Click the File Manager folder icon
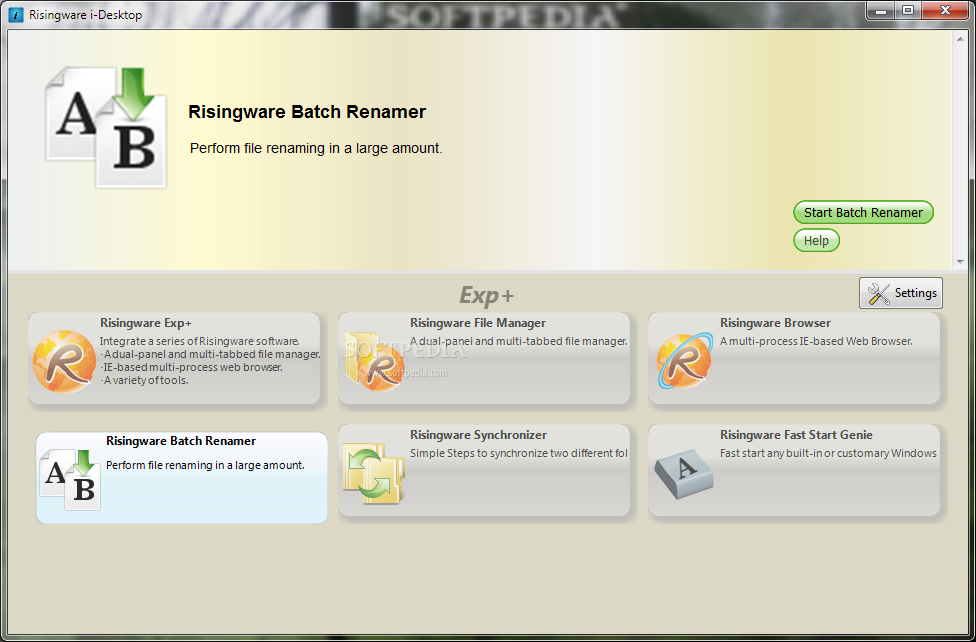The height and width of the screenshot is (642, 976). point(375,362)
